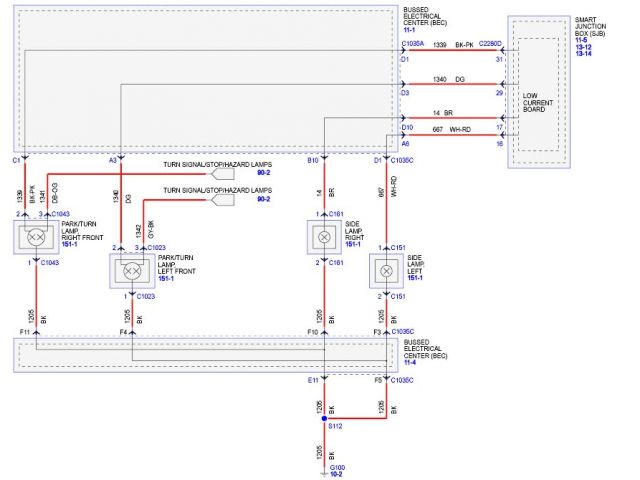Click the lower Turn Signal/Stop/Hazard Lamps arrow
The image size is (640, 480).
click(x=222, y=200)
